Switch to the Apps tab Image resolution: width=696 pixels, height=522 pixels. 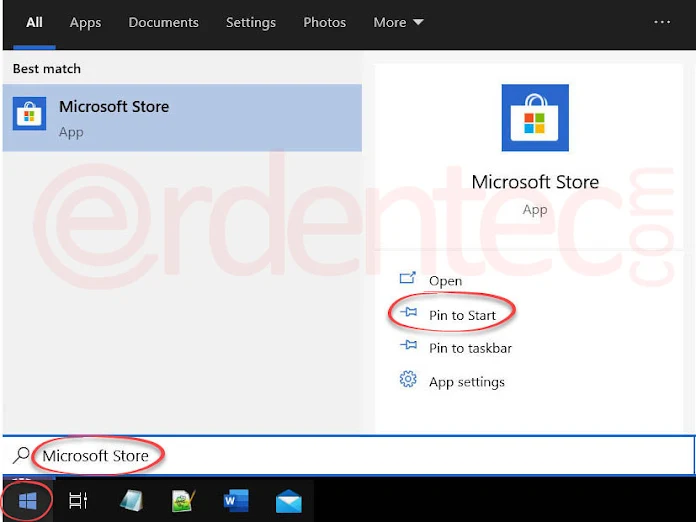pyautogui.click(x=85, y=22)
